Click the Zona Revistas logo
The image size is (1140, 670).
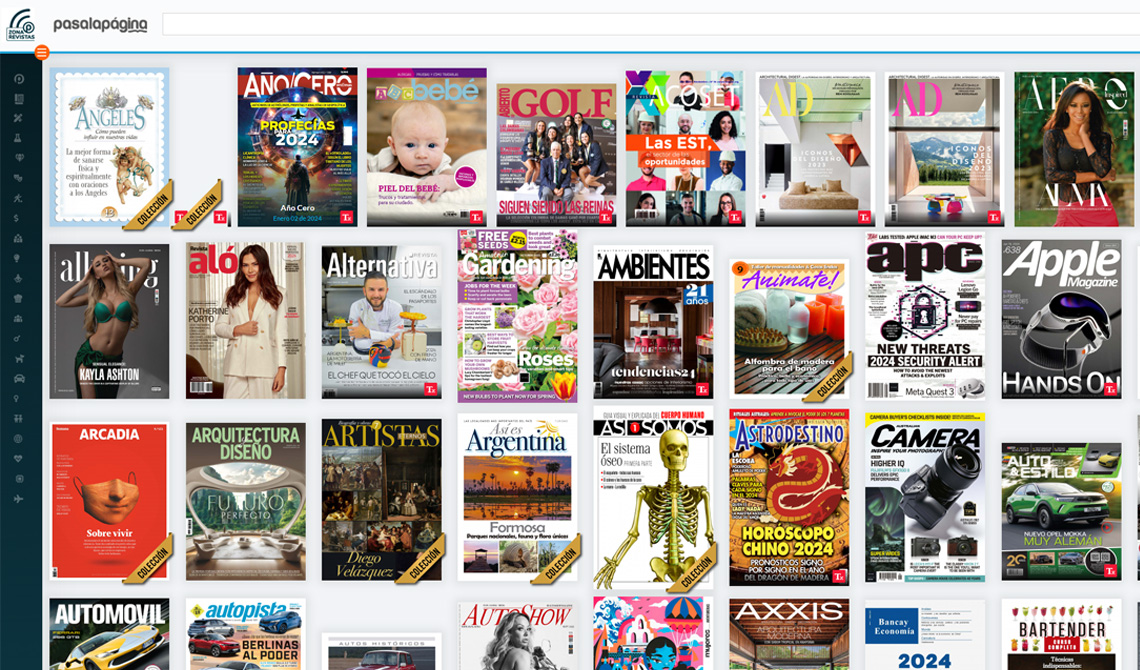click(20, 25)
